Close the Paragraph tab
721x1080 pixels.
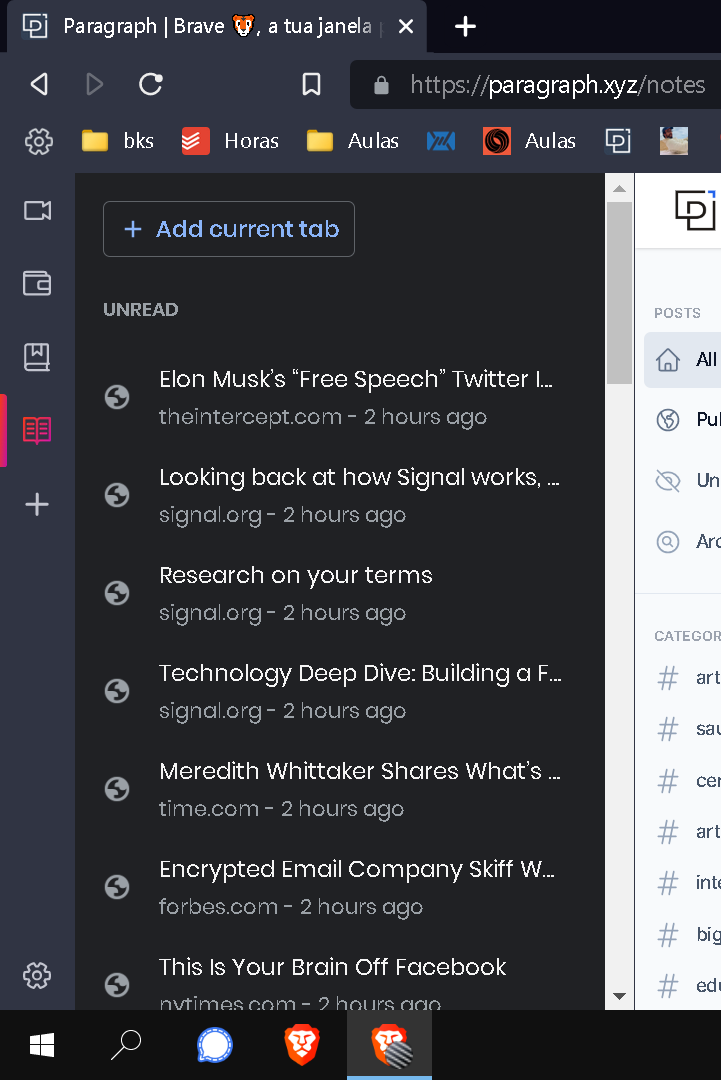click(406, 27)
